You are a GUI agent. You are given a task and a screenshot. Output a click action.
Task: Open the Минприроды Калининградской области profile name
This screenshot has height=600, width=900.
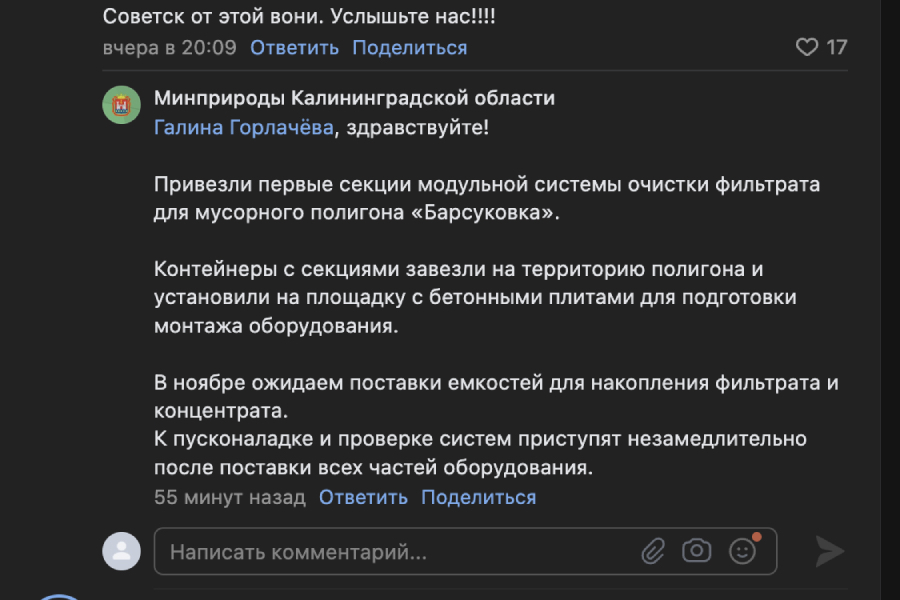[354, 98]
